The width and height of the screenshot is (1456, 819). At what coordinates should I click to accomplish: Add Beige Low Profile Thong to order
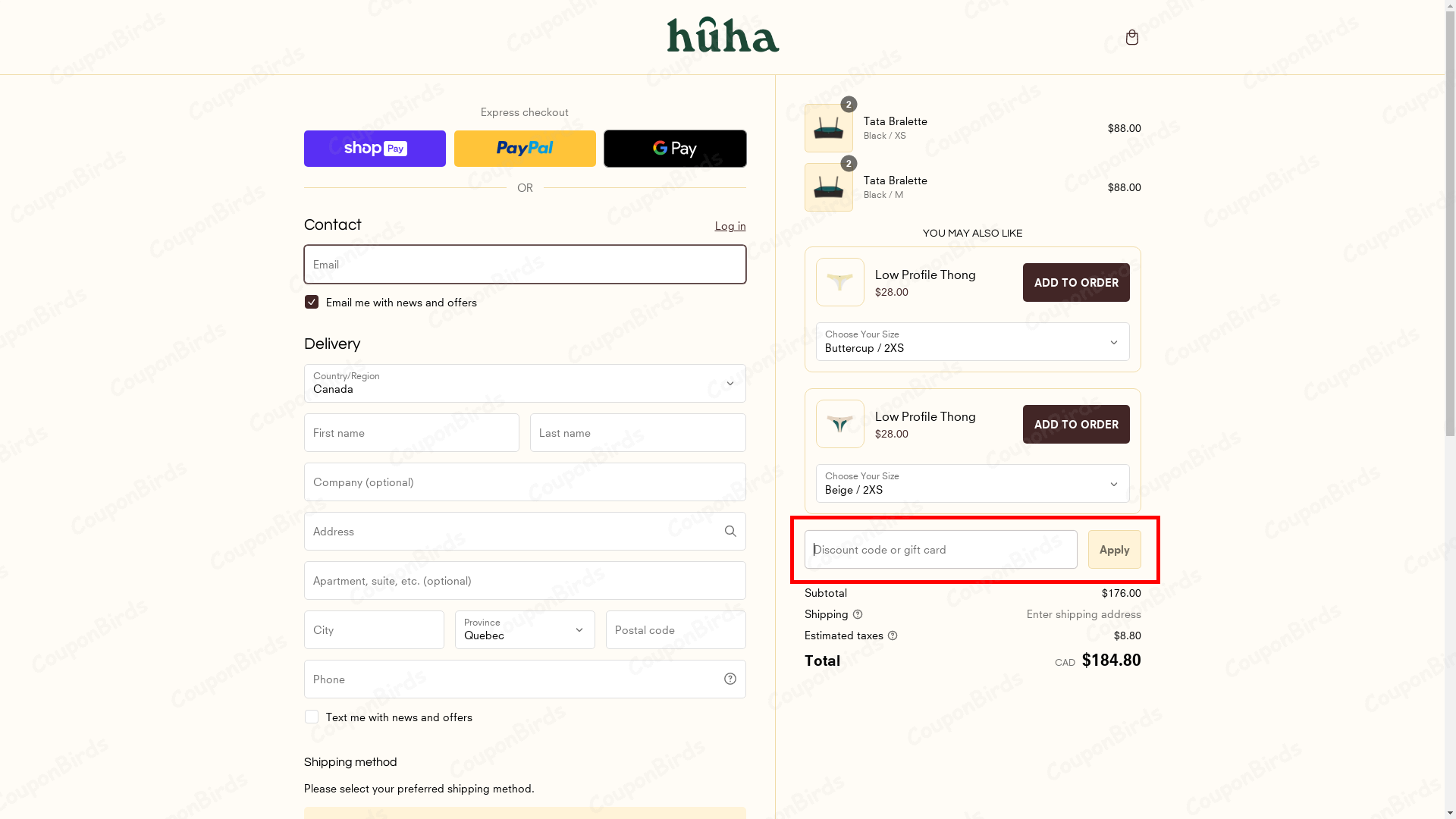[1076, 424]
